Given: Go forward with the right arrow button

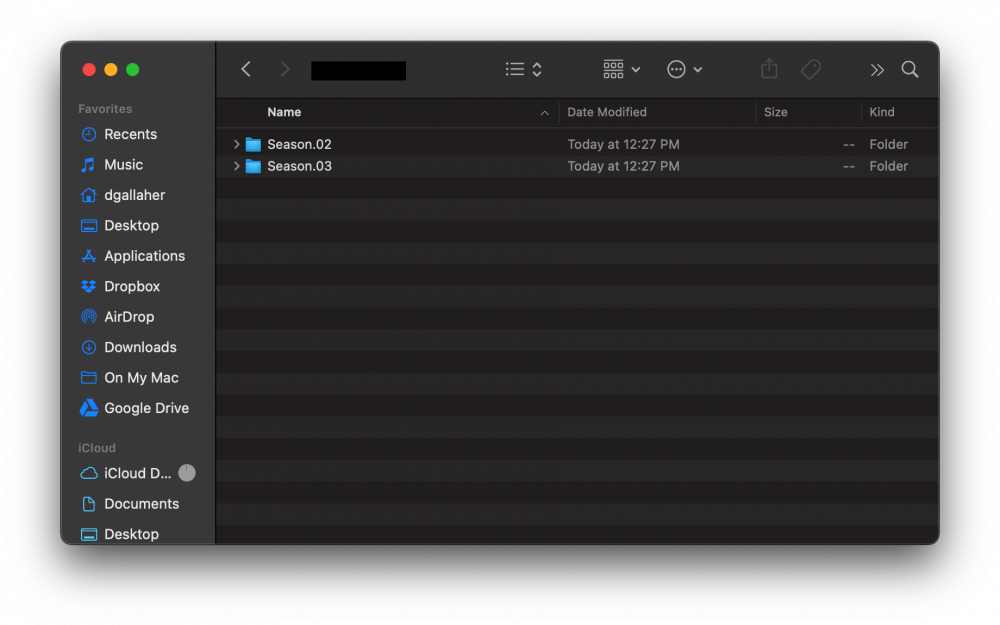Looking at the screenshot, I should (x=285, y=70).
